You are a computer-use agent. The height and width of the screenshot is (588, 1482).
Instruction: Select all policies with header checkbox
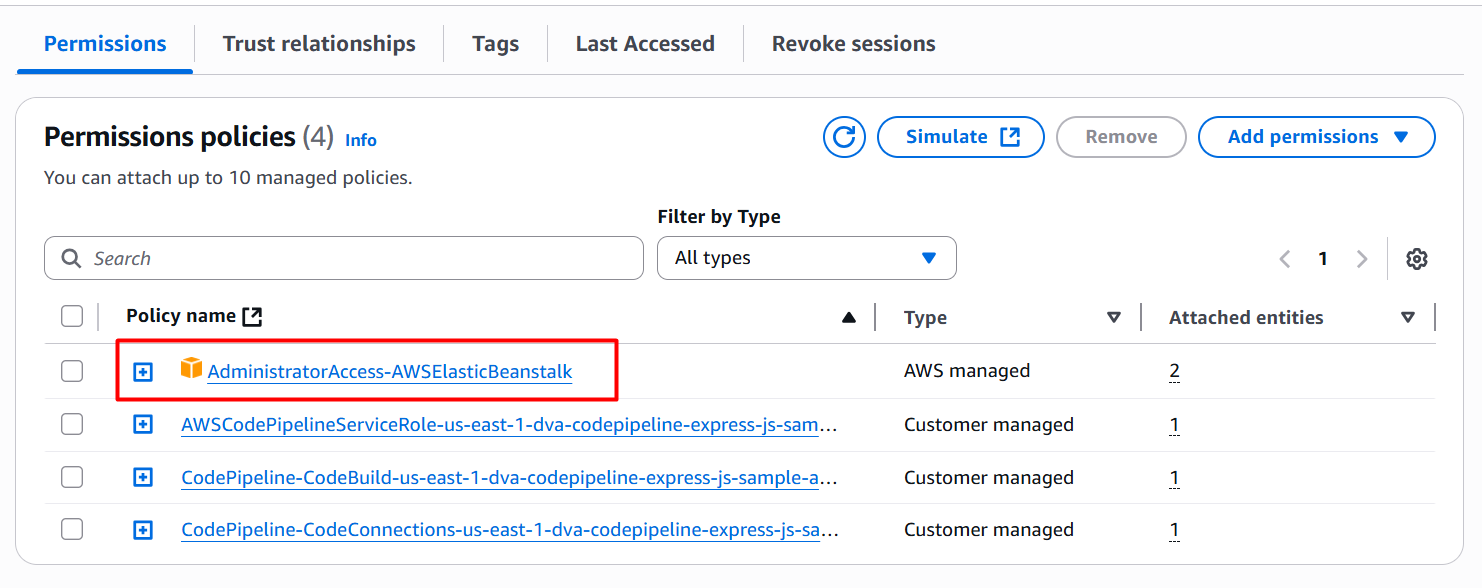[x=72, y=317]
